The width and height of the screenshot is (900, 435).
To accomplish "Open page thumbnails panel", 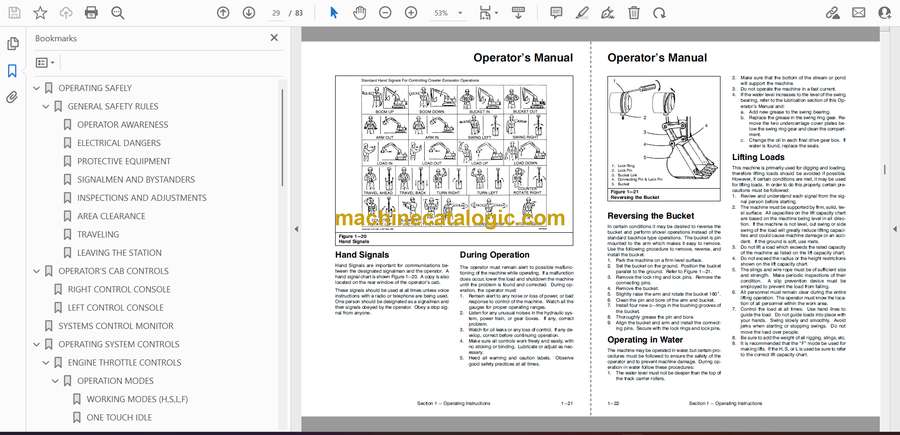I will (x=12, y=44).
